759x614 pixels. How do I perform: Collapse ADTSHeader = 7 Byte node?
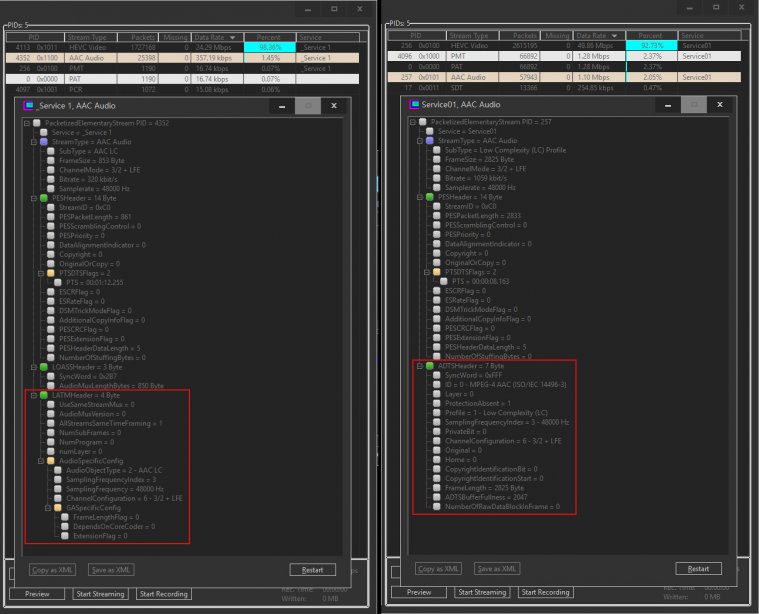tap(420, 366)
